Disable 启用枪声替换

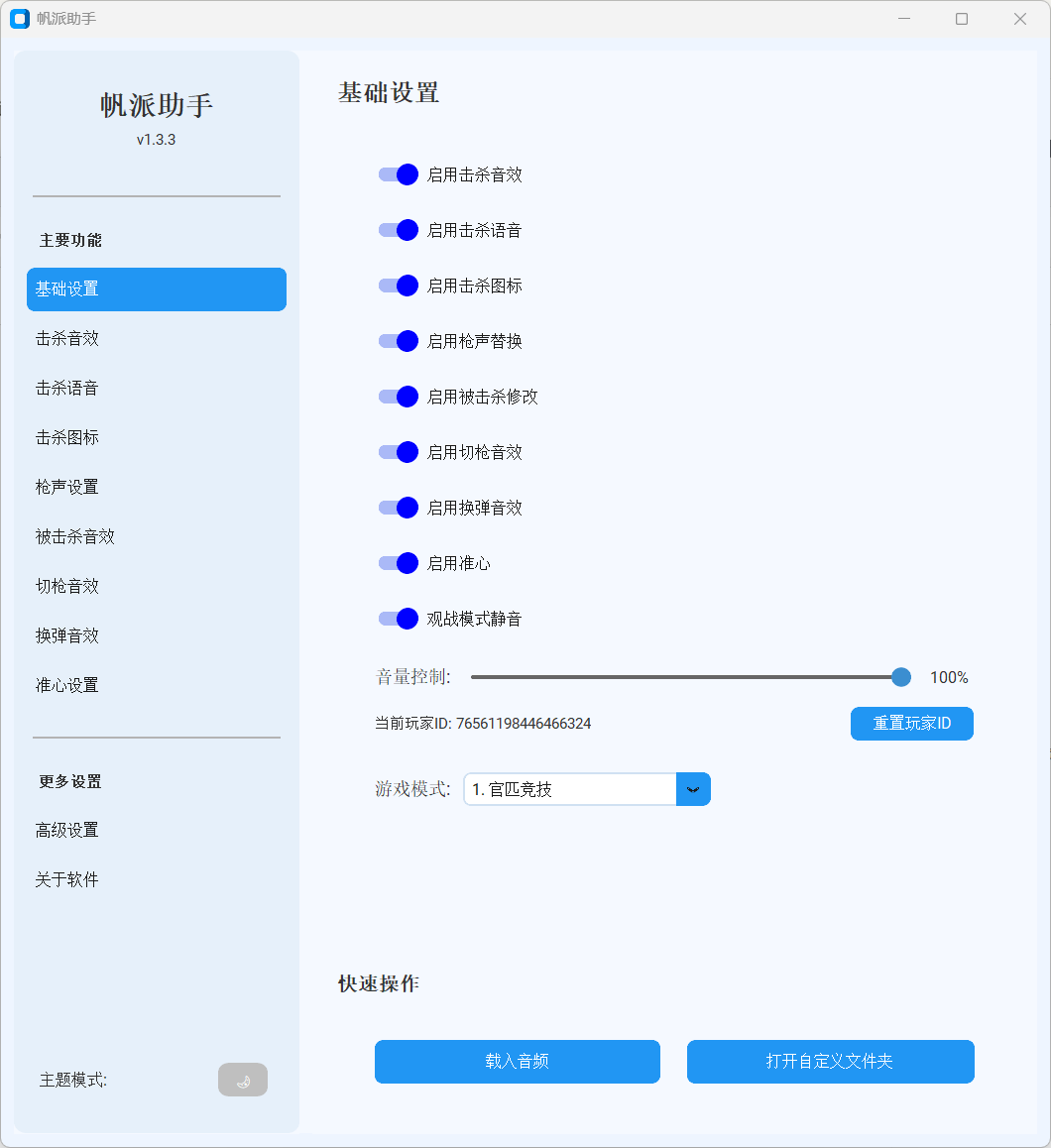tap(398, 341)
